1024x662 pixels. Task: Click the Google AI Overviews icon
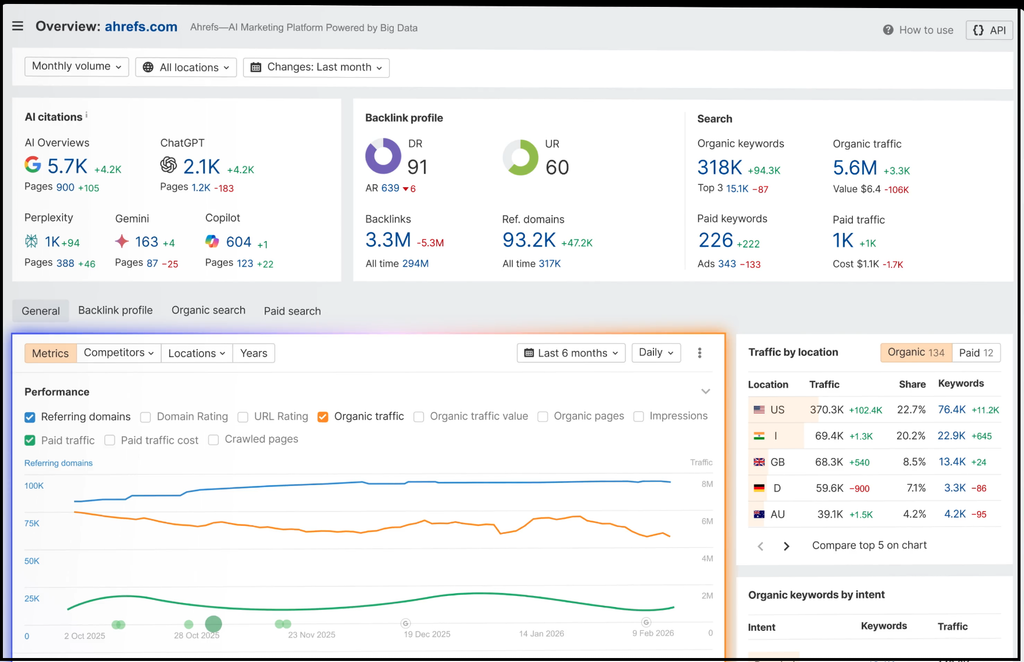[33, 165]
